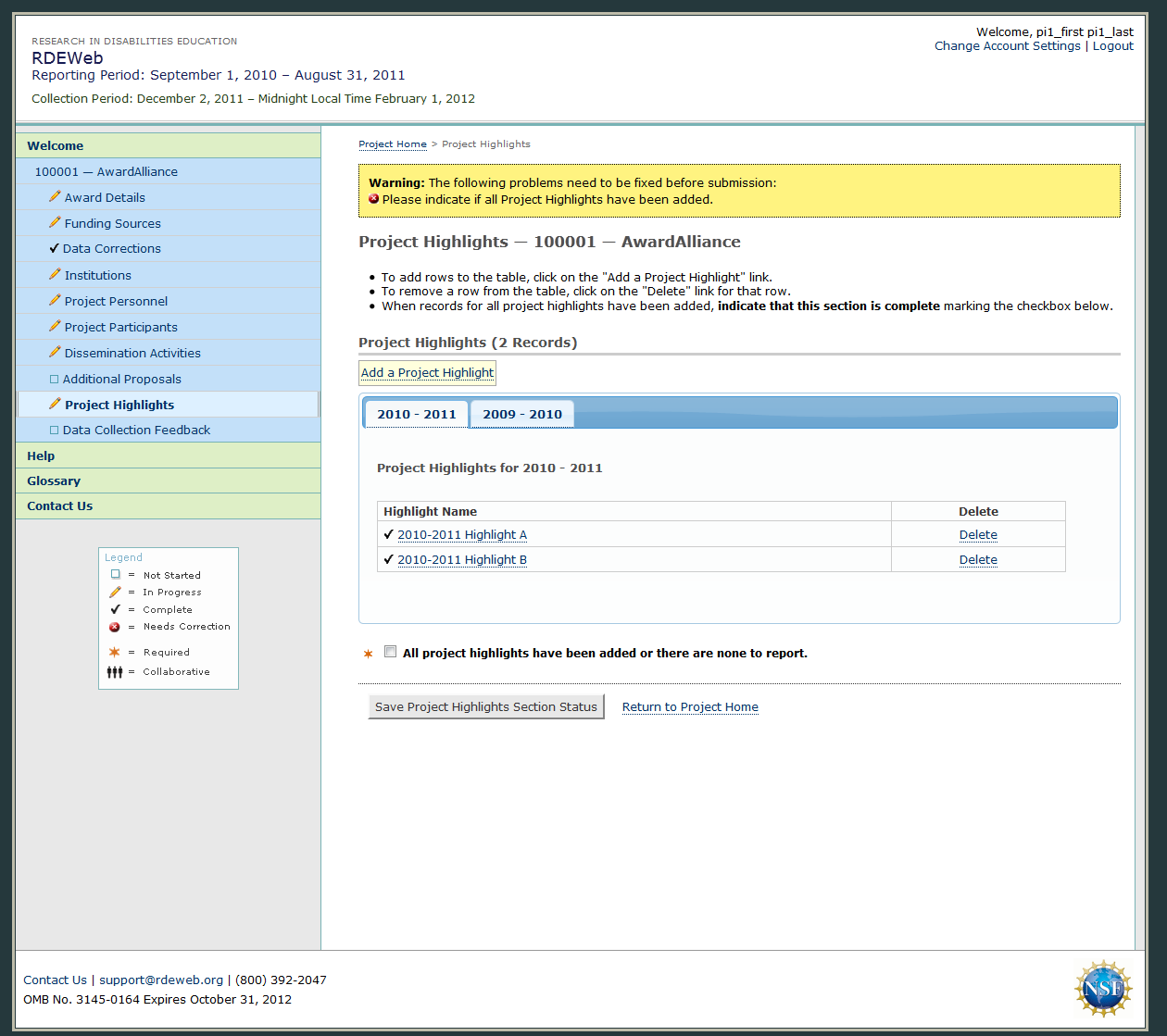Click the square icon beside Additional Proposals
This screenshot has width=1167, height=1036.
pyautogui.click(x=54, y=380)
